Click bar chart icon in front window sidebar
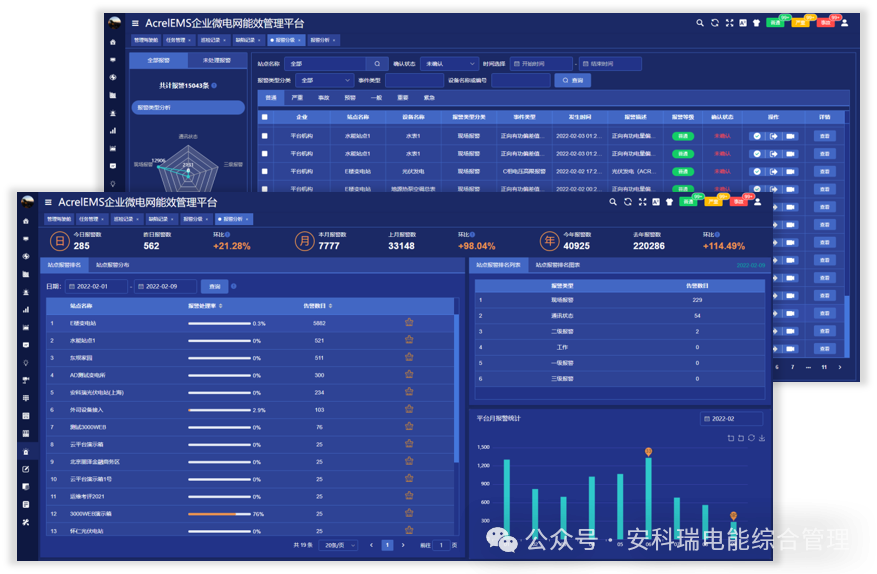877x574 pixels. [26, 309]
